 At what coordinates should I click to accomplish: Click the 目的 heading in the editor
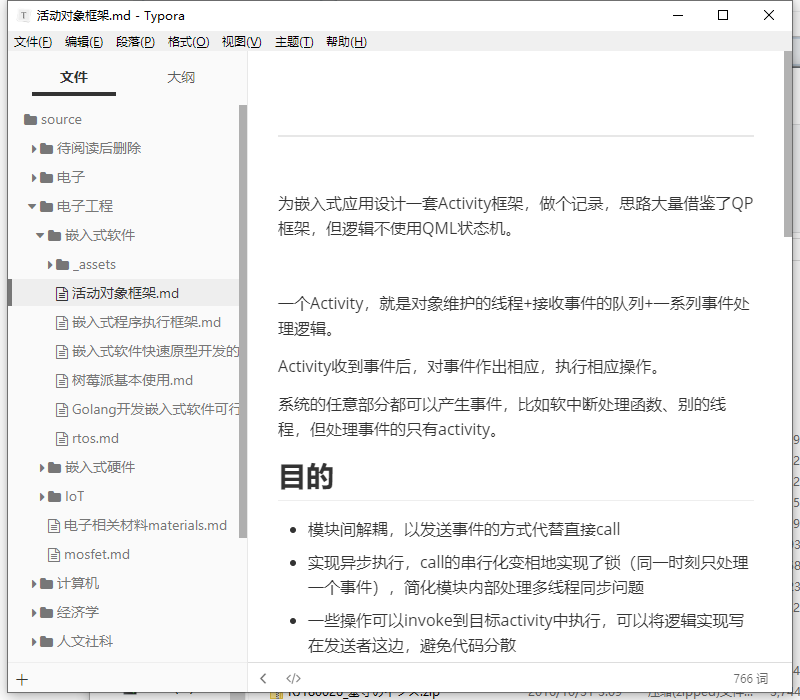pos(306,478)
